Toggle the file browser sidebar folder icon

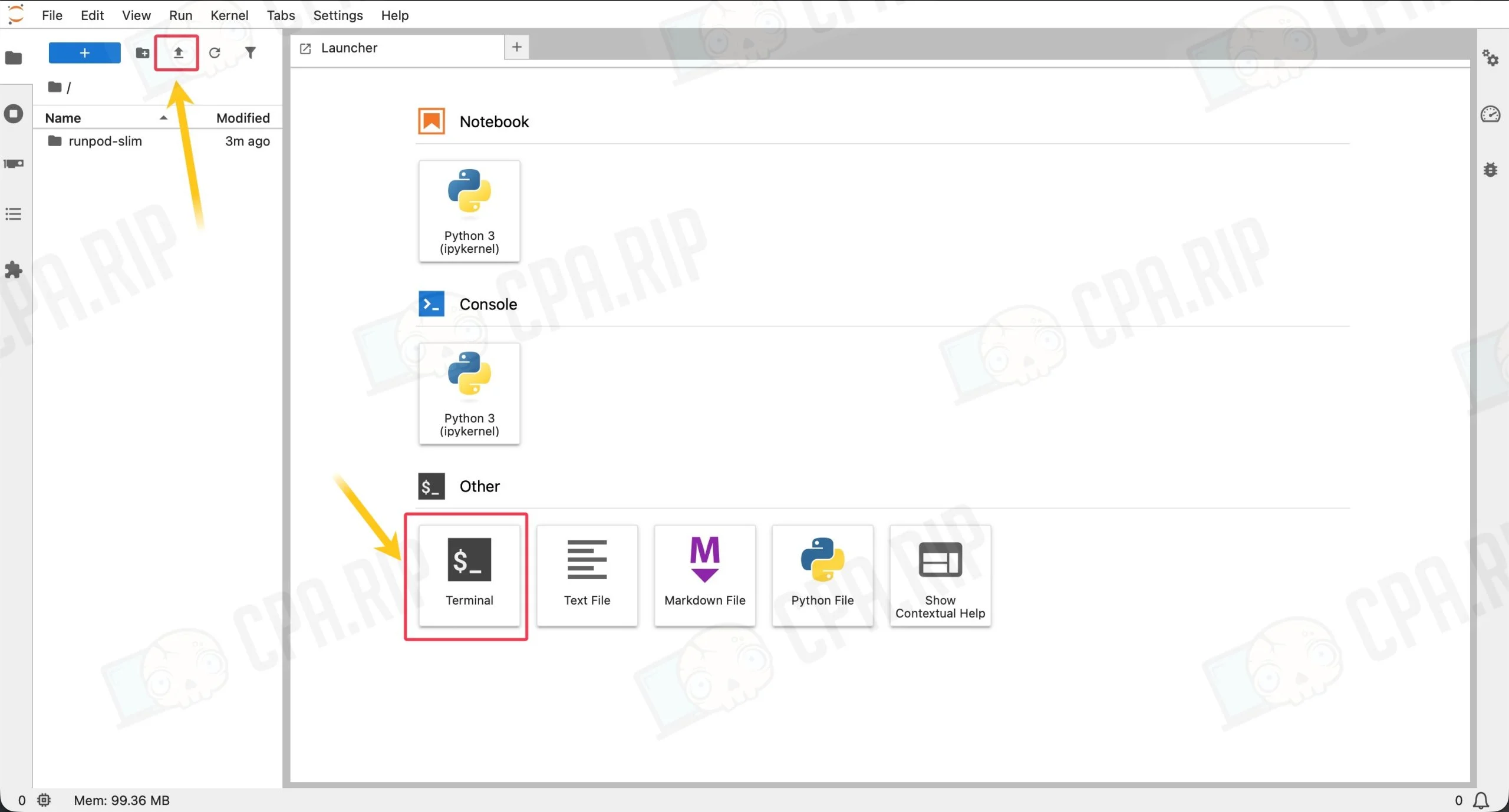click(14, 58)
